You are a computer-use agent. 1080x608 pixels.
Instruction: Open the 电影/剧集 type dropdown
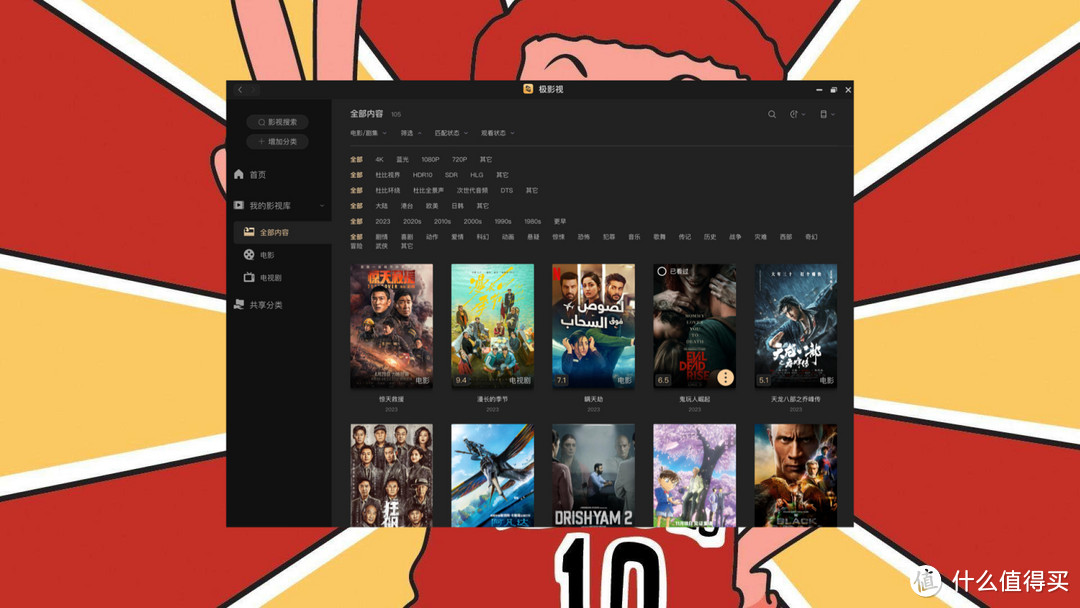[x=368, y=133]
